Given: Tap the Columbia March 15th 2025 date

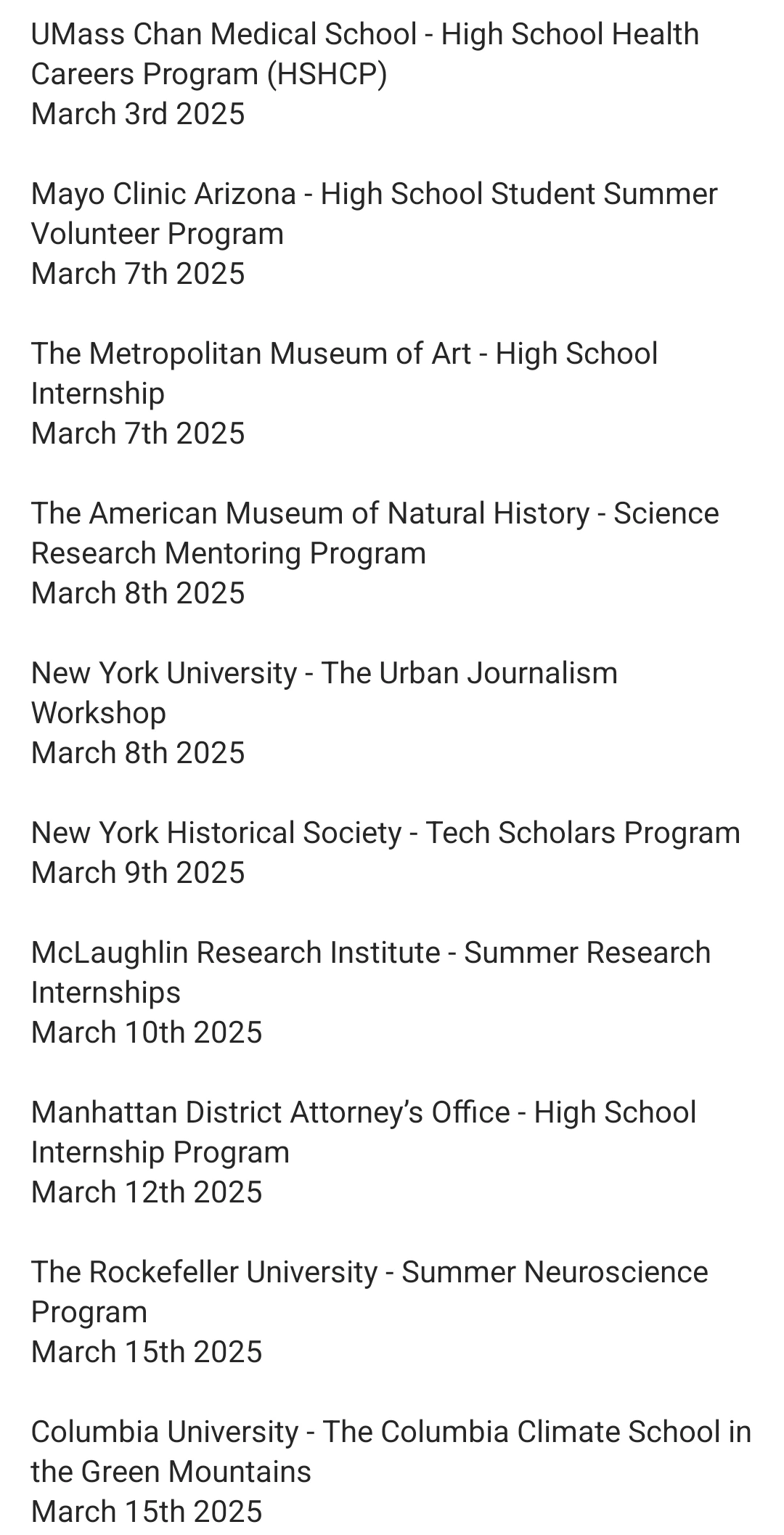Looking at the screenshot, I should tap(147, 1512).
